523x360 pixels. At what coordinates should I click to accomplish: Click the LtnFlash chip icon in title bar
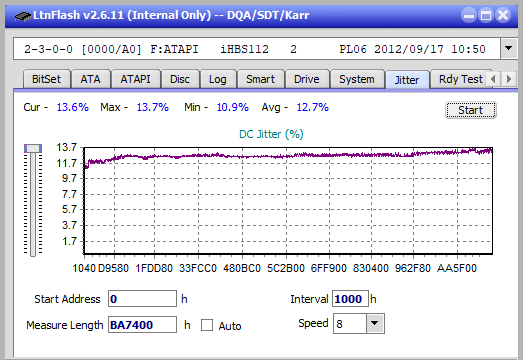23,15
